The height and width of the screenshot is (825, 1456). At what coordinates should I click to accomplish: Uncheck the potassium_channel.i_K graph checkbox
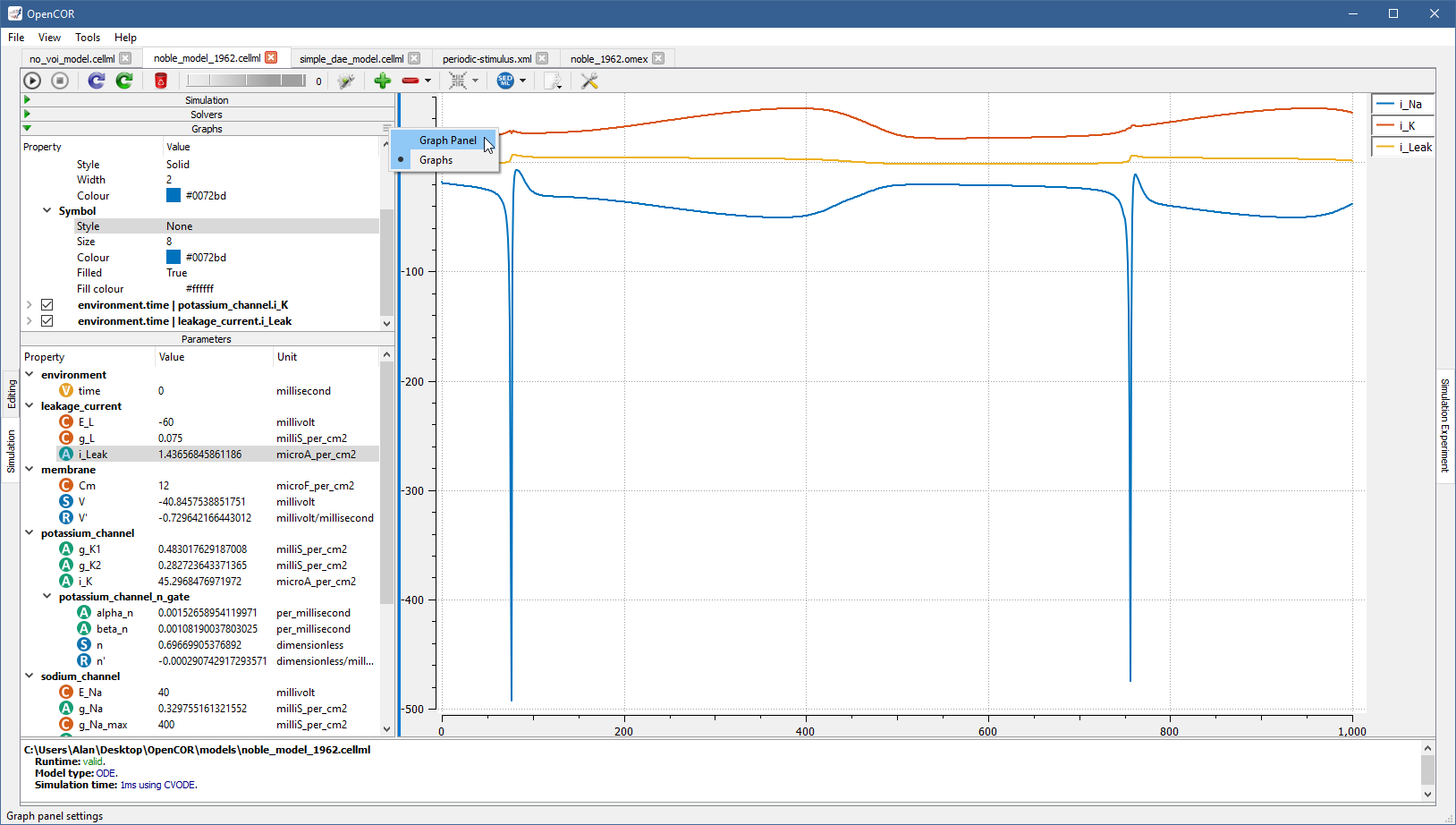point(47,305)
